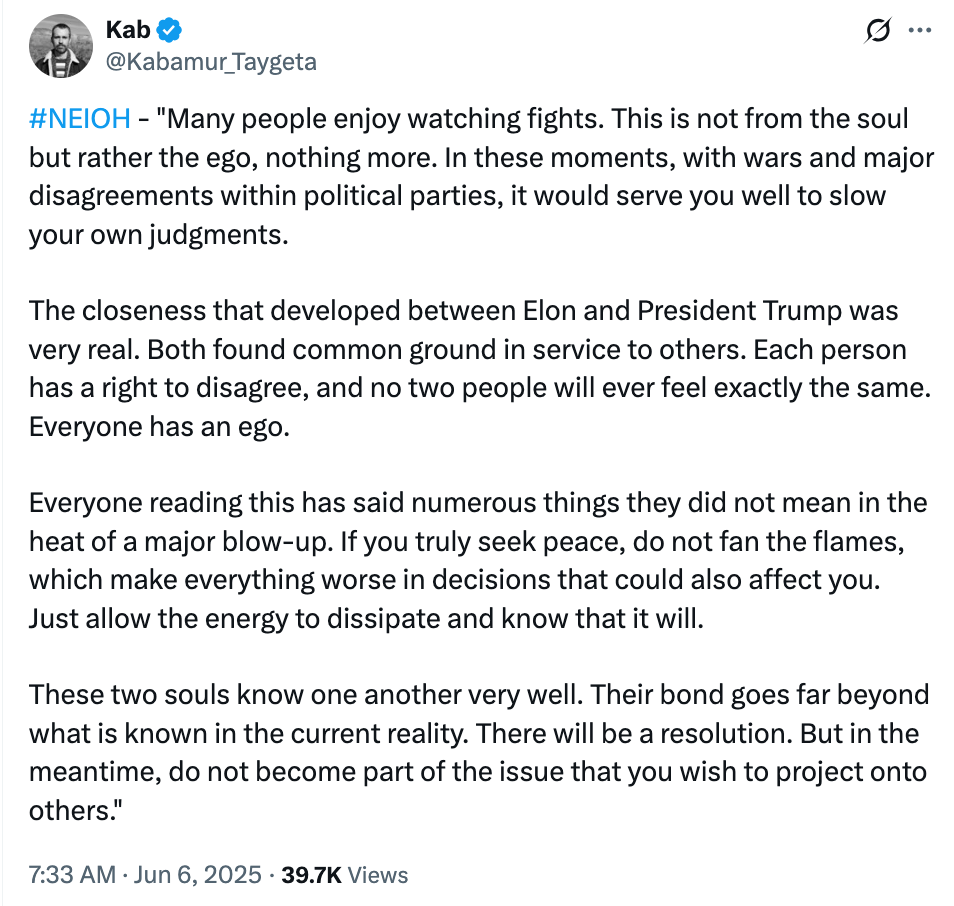Click the paragraph starting 'These two souls know'
The image size is (954, 906).
[479, 753]
